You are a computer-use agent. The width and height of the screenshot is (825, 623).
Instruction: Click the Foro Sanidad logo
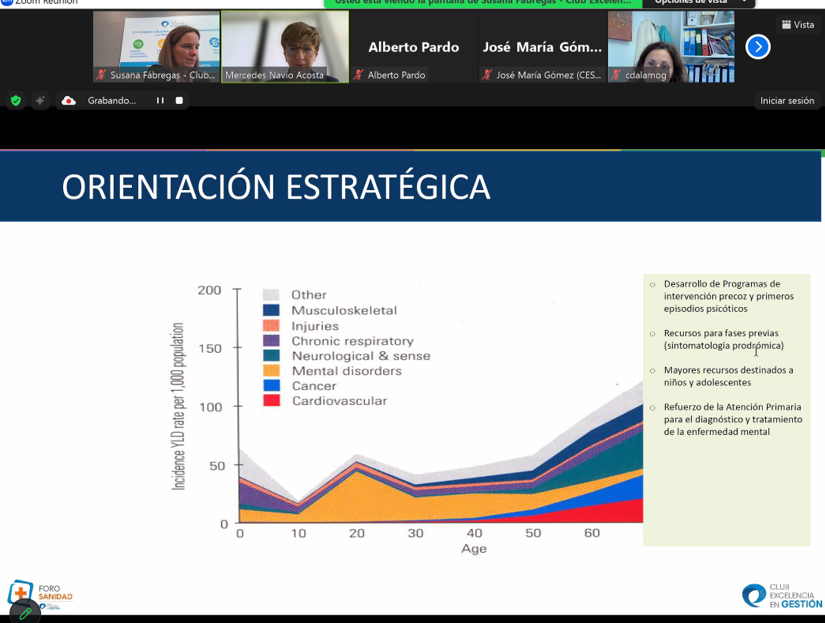point(40,595)
